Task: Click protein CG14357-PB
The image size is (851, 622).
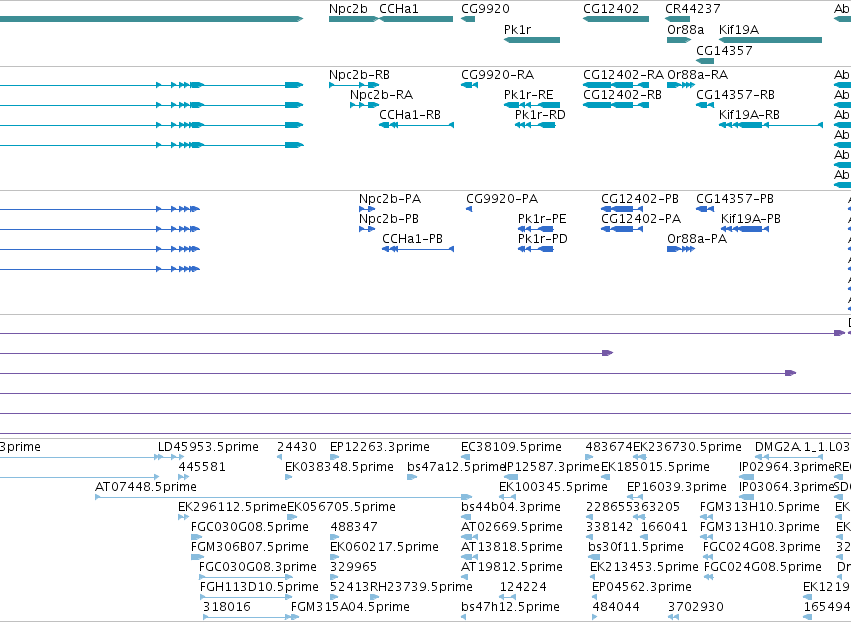Action: [735, 199]
